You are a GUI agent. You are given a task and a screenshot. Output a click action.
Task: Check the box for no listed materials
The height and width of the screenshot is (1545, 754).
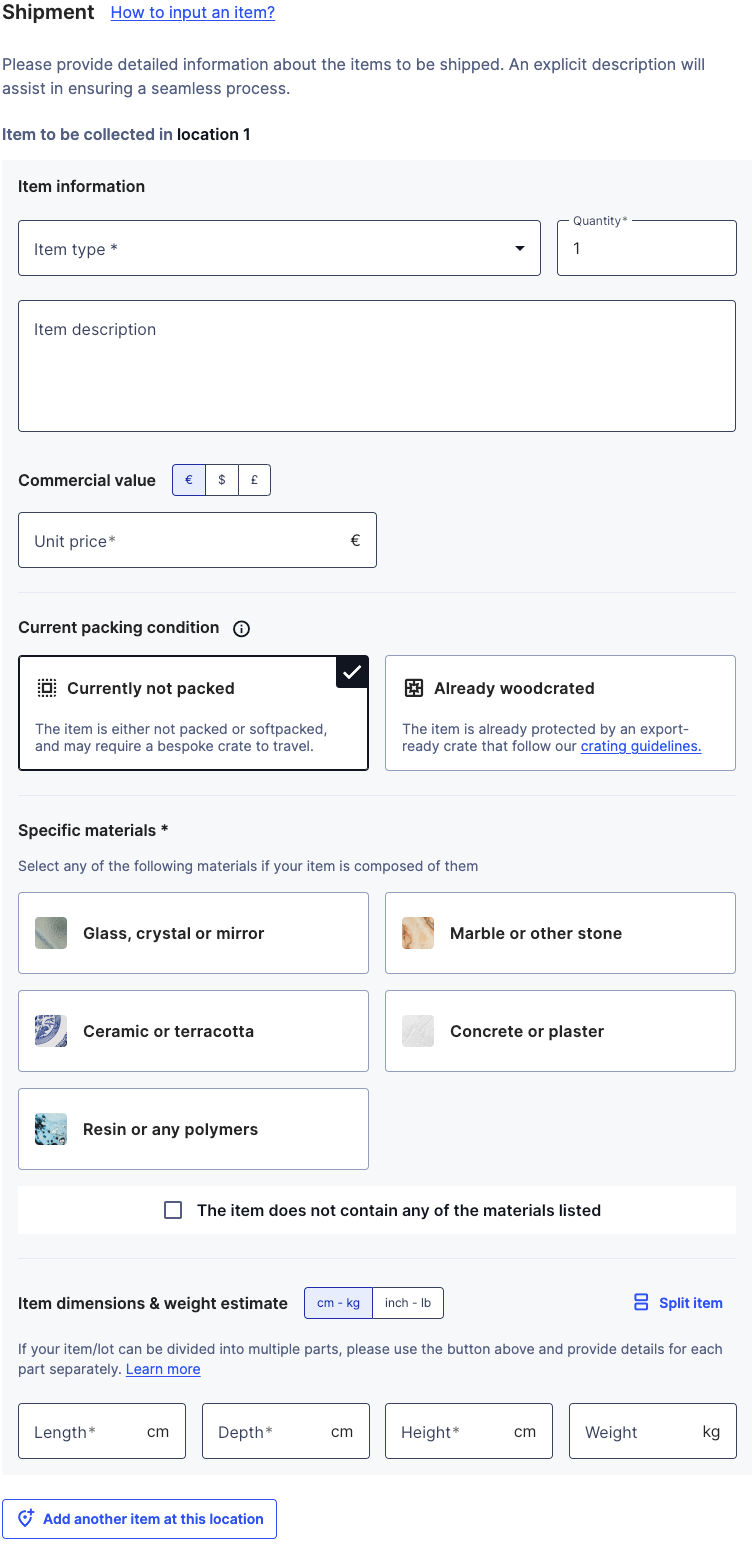coord(173,1210)
